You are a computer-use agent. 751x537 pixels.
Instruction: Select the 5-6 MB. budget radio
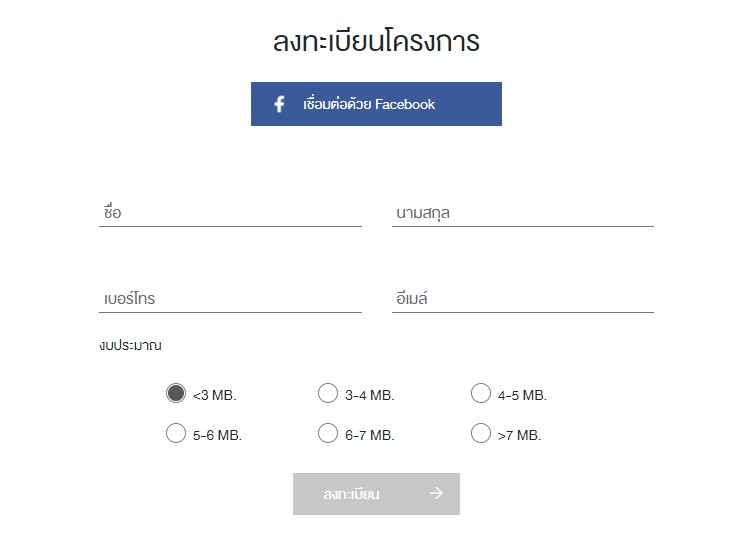point(176,433)
